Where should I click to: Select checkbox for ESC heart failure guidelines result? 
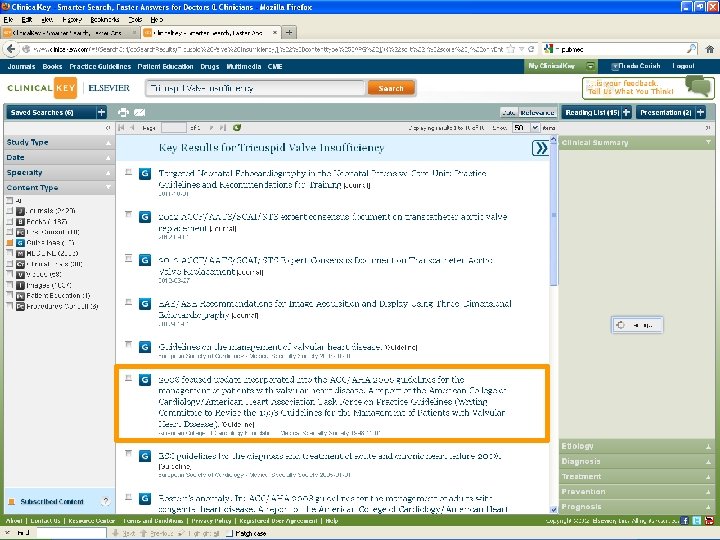pyautogui.click(x=129, y=454)
